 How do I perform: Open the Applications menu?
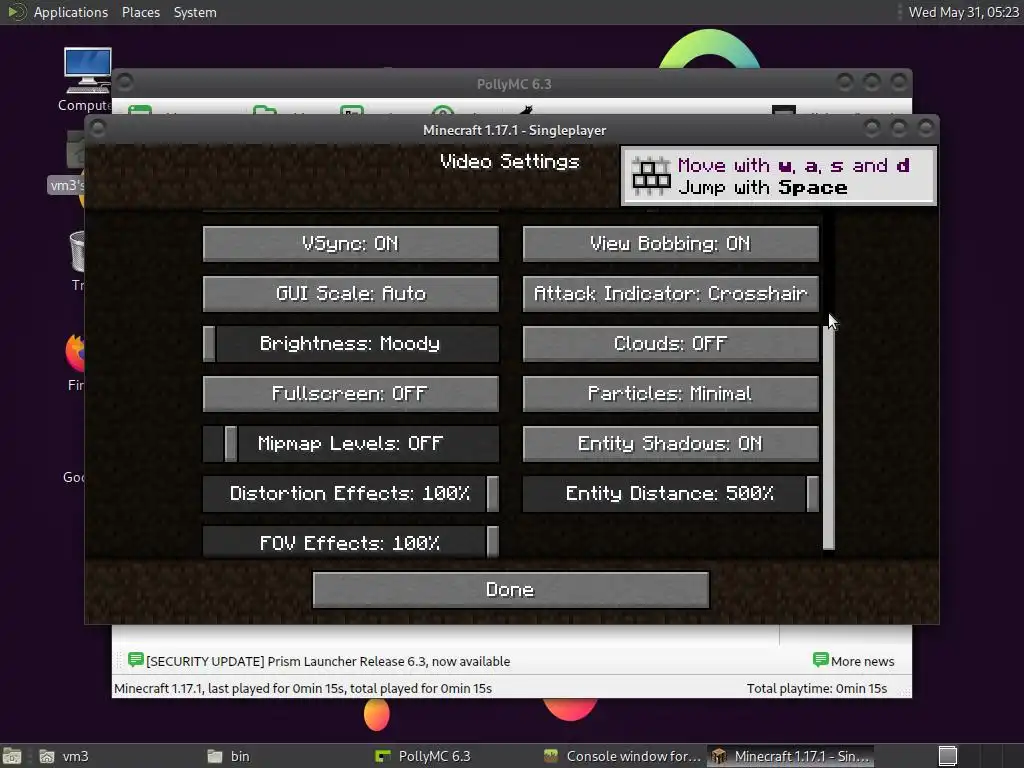pyautogui.click(x=71, y=12)
